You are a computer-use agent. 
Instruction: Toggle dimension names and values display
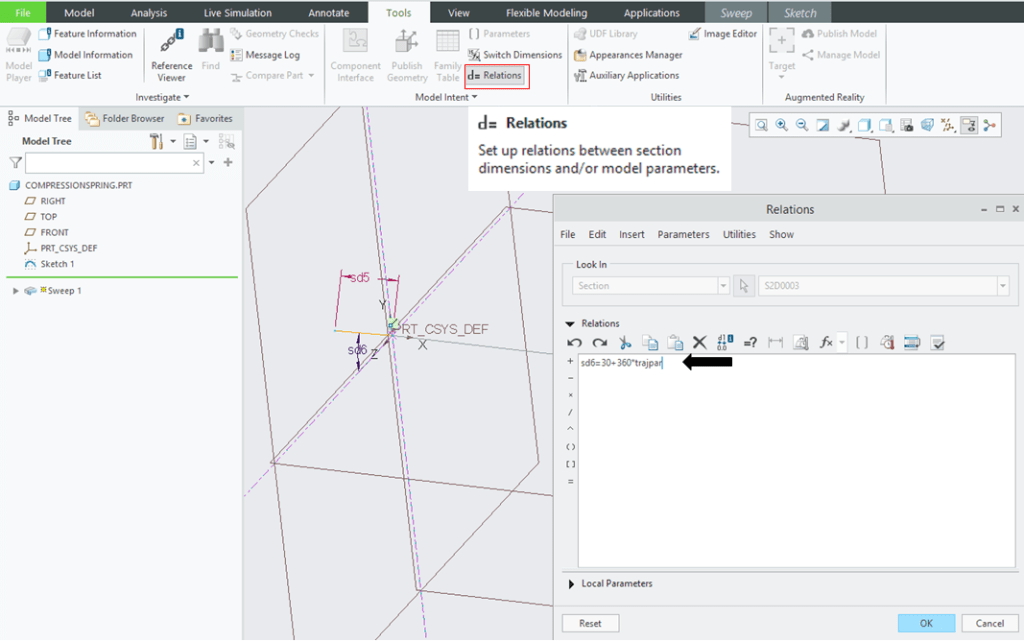(x=726, y=343)
